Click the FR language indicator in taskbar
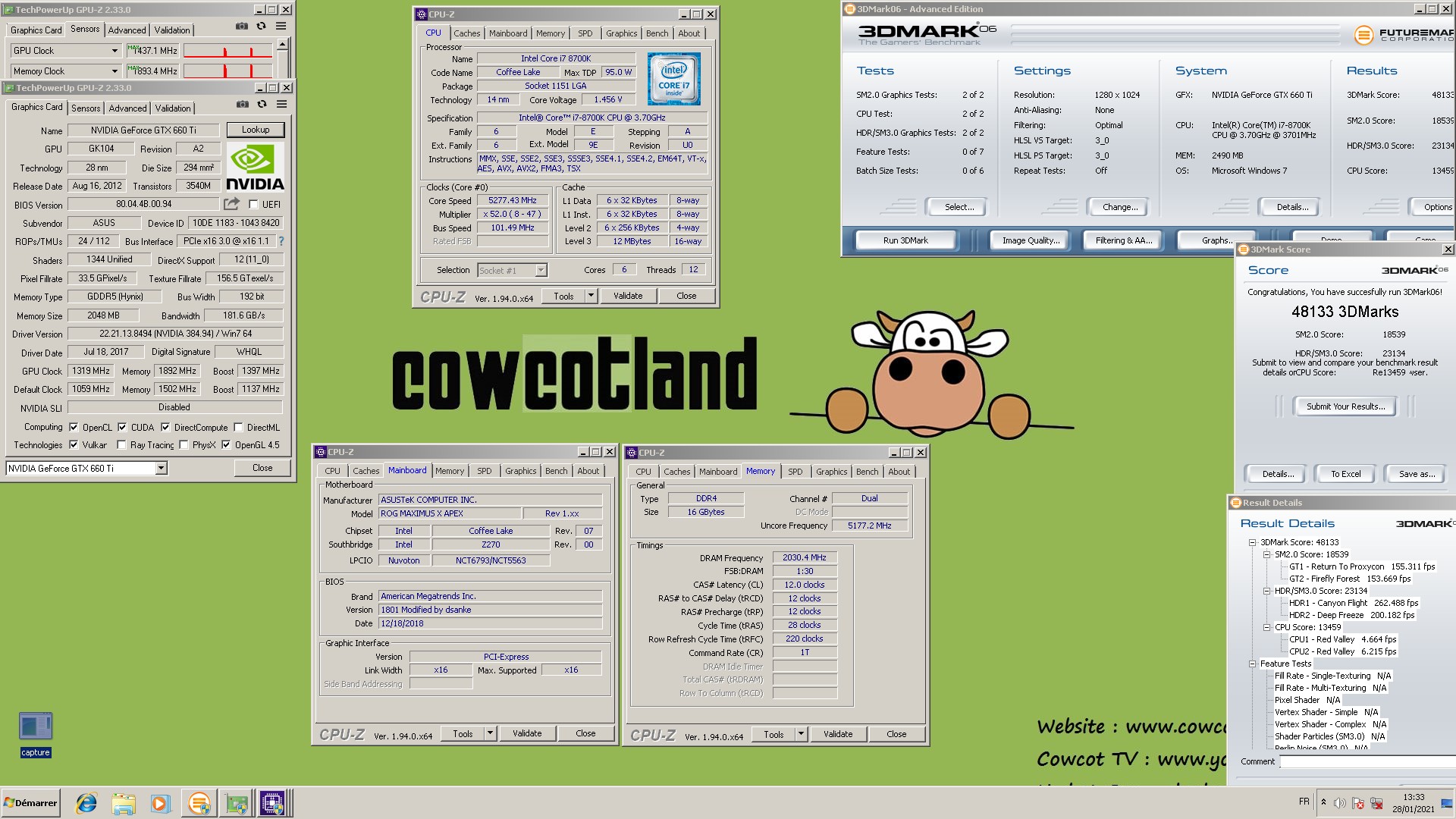Viewport: 1456px width, 819px height. pos(1304,802)
